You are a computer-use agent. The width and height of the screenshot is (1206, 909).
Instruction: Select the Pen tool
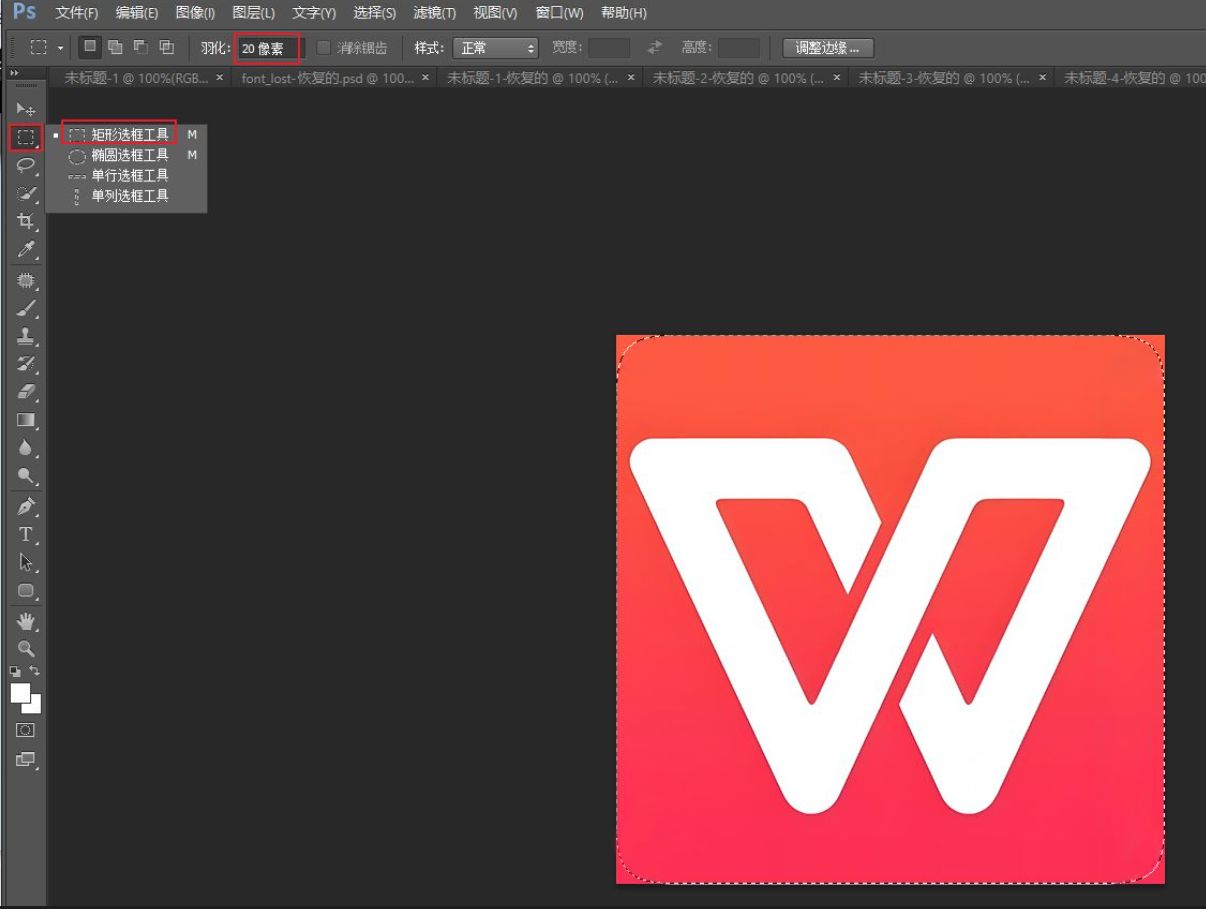26,506
